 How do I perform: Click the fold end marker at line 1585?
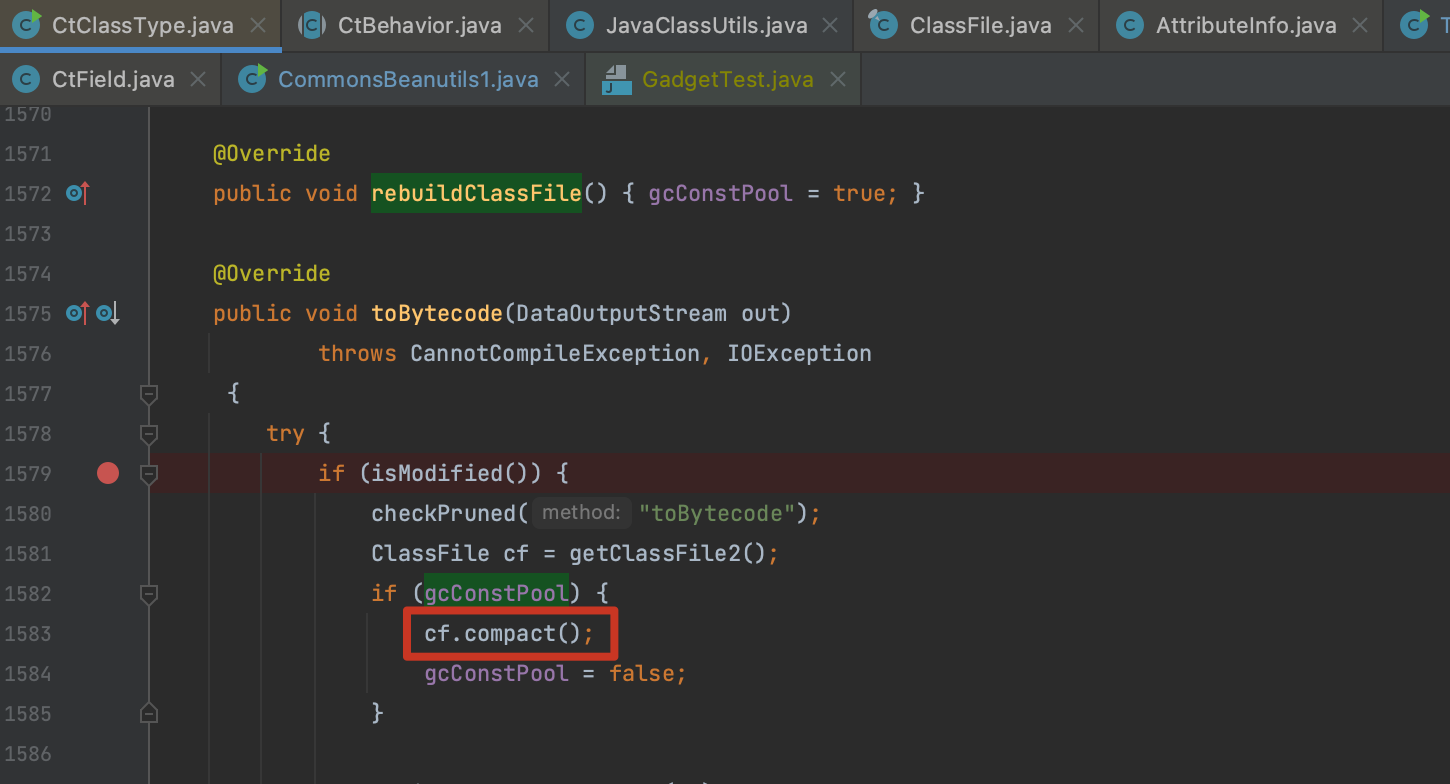pos(149,713)
